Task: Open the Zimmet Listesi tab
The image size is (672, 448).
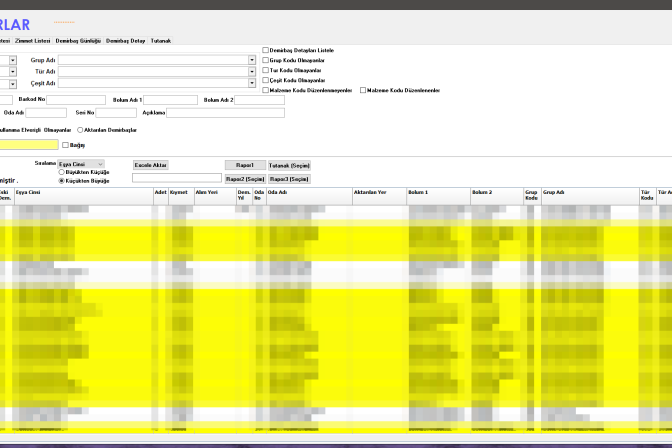Action: (33, 41)
